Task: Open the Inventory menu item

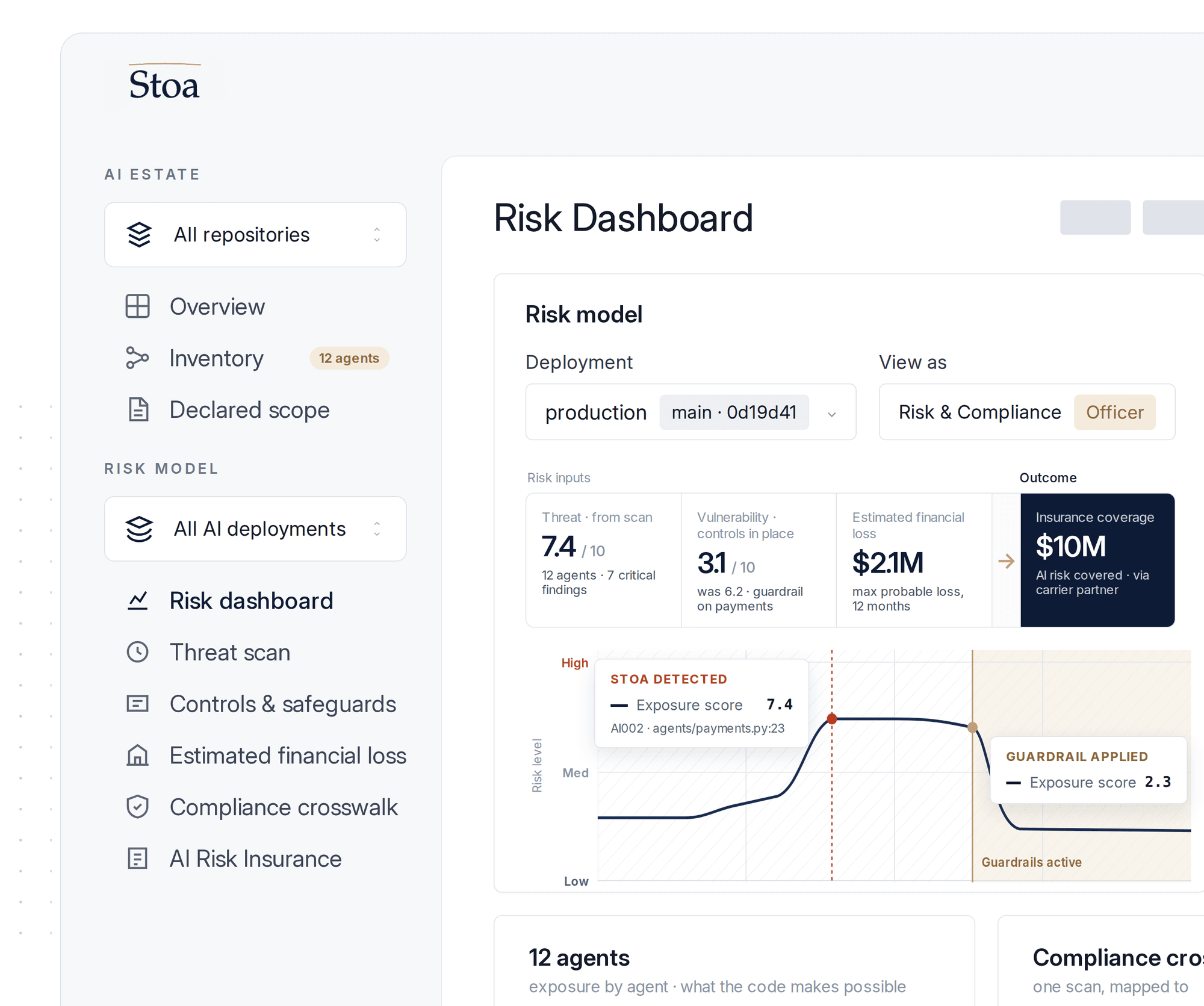Action: tap(217, 358)
